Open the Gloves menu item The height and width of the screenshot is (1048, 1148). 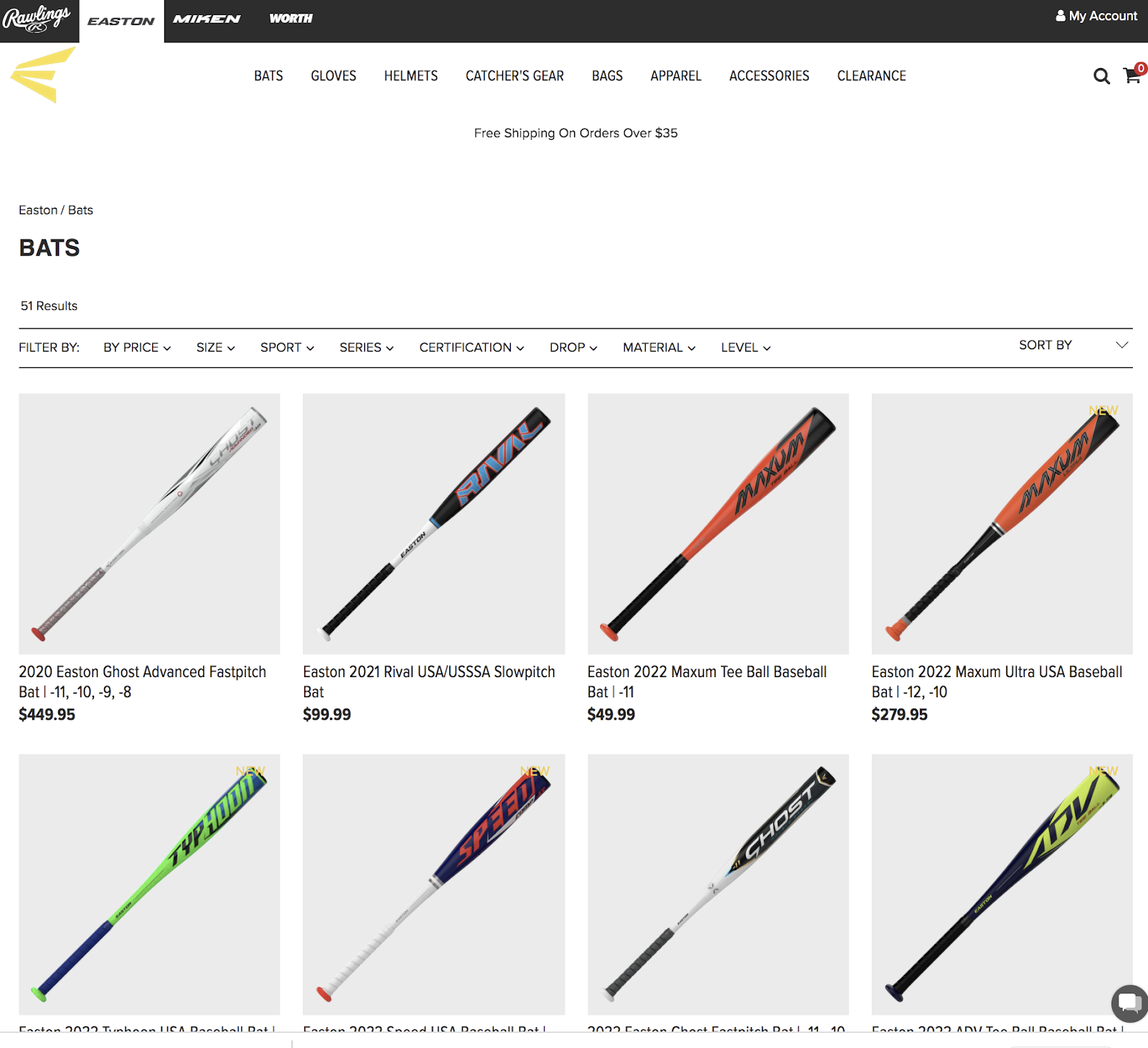pos(333,76)
